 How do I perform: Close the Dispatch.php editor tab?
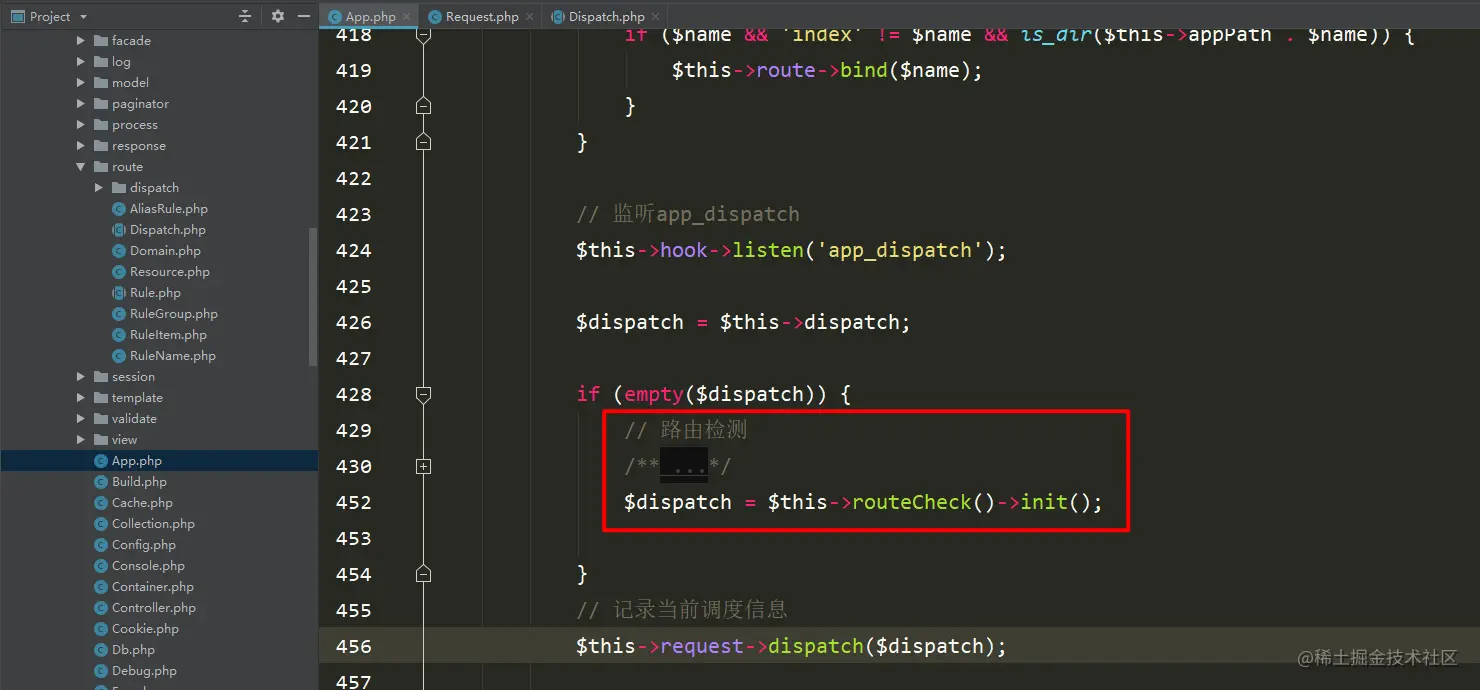656,17
